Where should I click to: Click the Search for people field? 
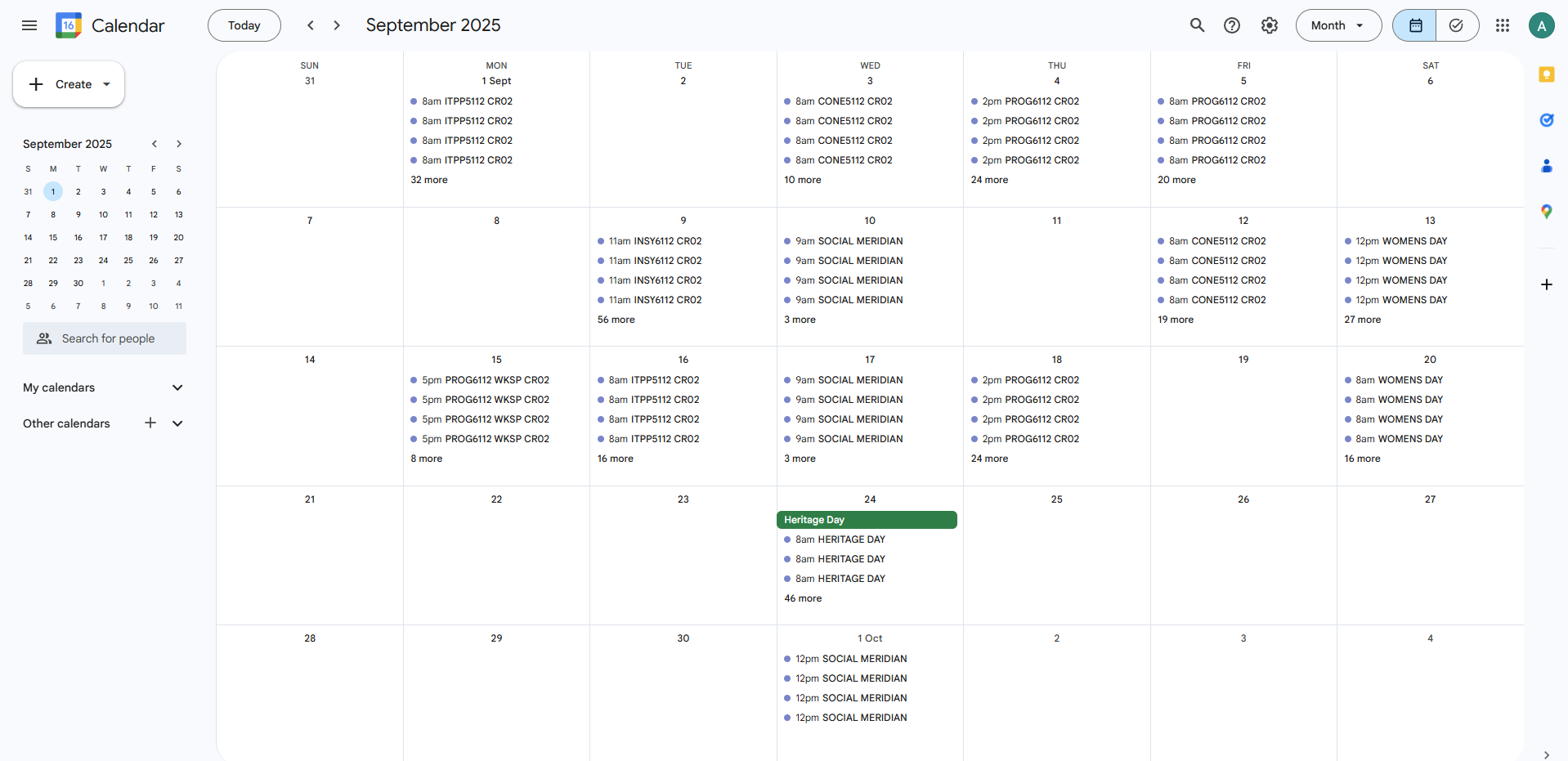(x=105, y=338)
